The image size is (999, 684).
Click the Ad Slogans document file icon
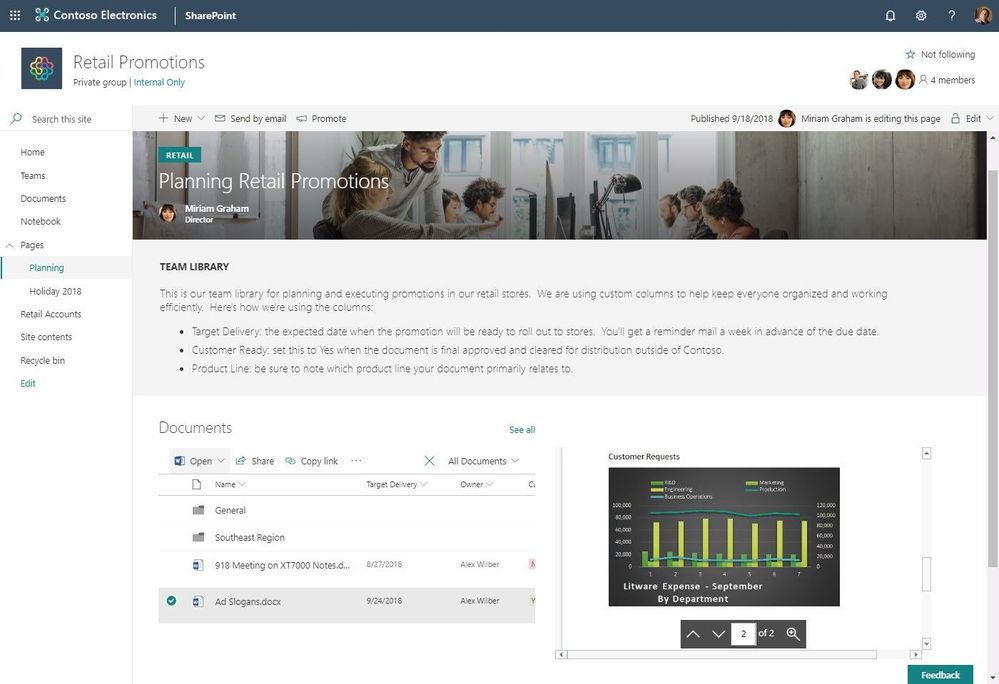coord(198,601)
